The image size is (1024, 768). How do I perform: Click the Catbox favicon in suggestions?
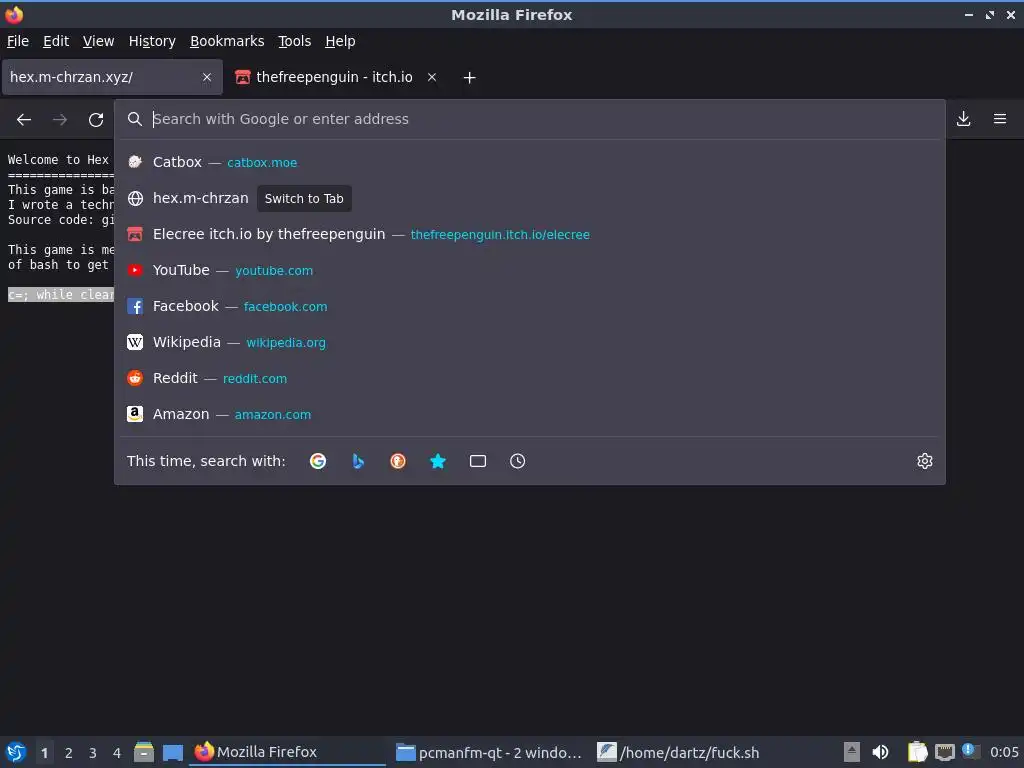click(x=135, y=162)
